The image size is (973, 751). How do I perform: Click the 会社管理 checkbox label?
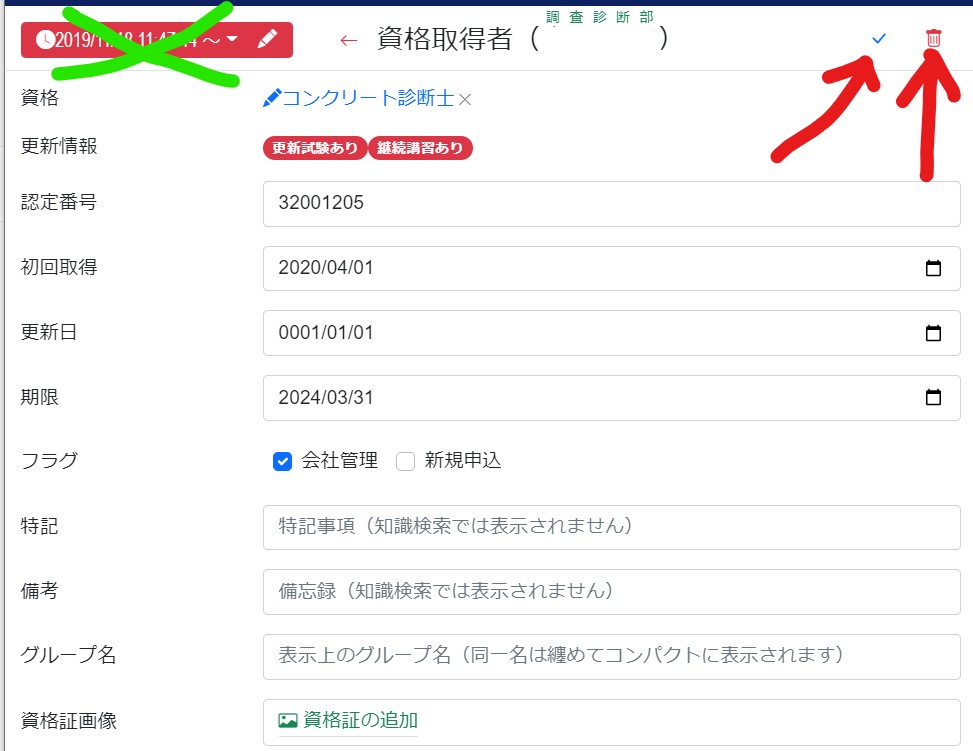(339, 461)
